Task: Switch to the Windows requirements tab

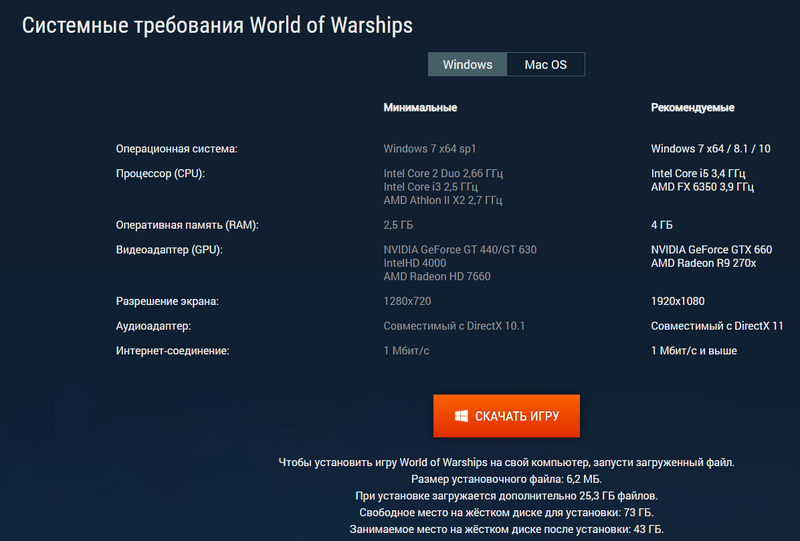Action: [467, 64]
